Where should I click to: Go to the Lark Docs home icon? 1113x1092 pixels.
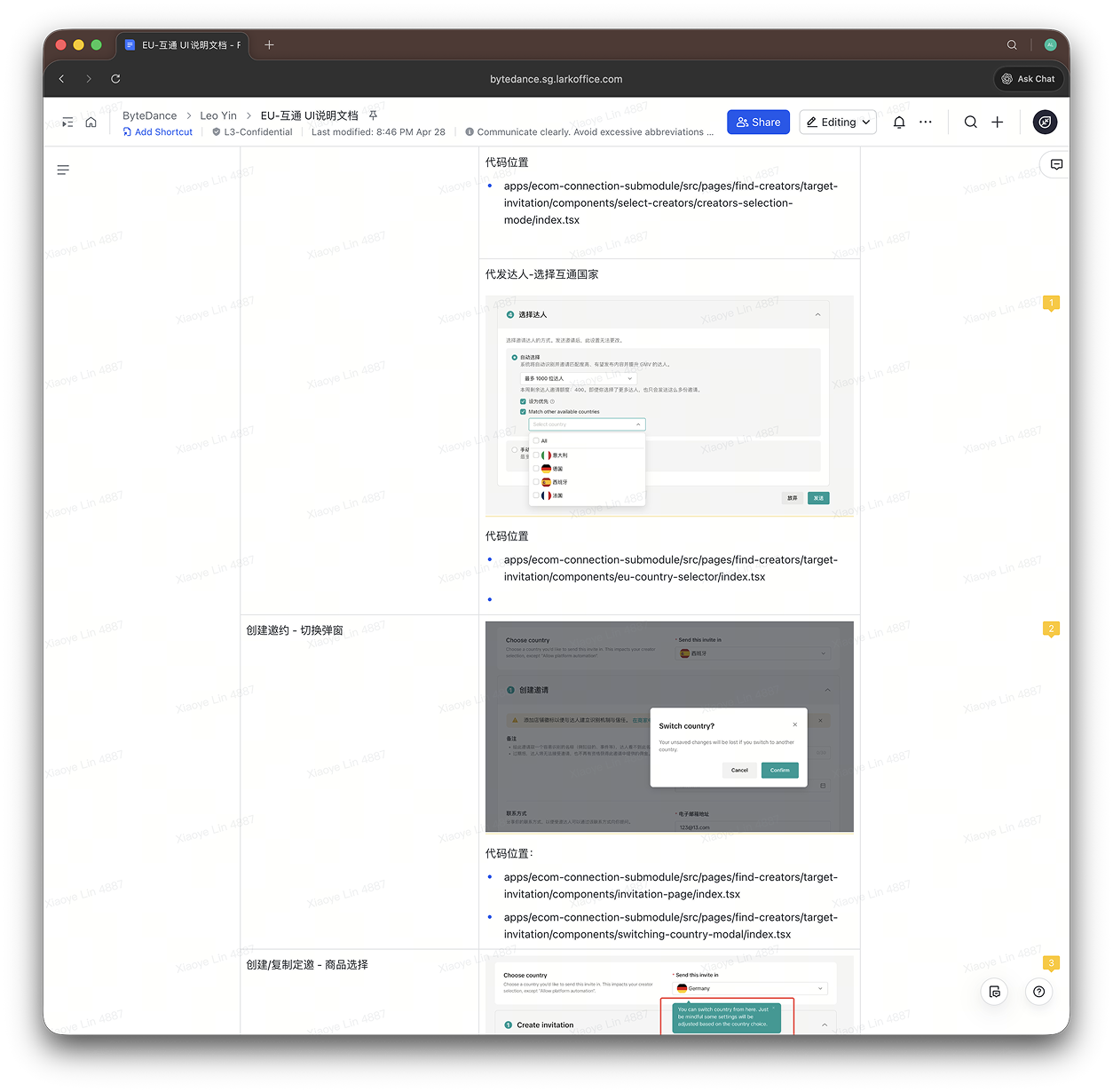[91, 123]
